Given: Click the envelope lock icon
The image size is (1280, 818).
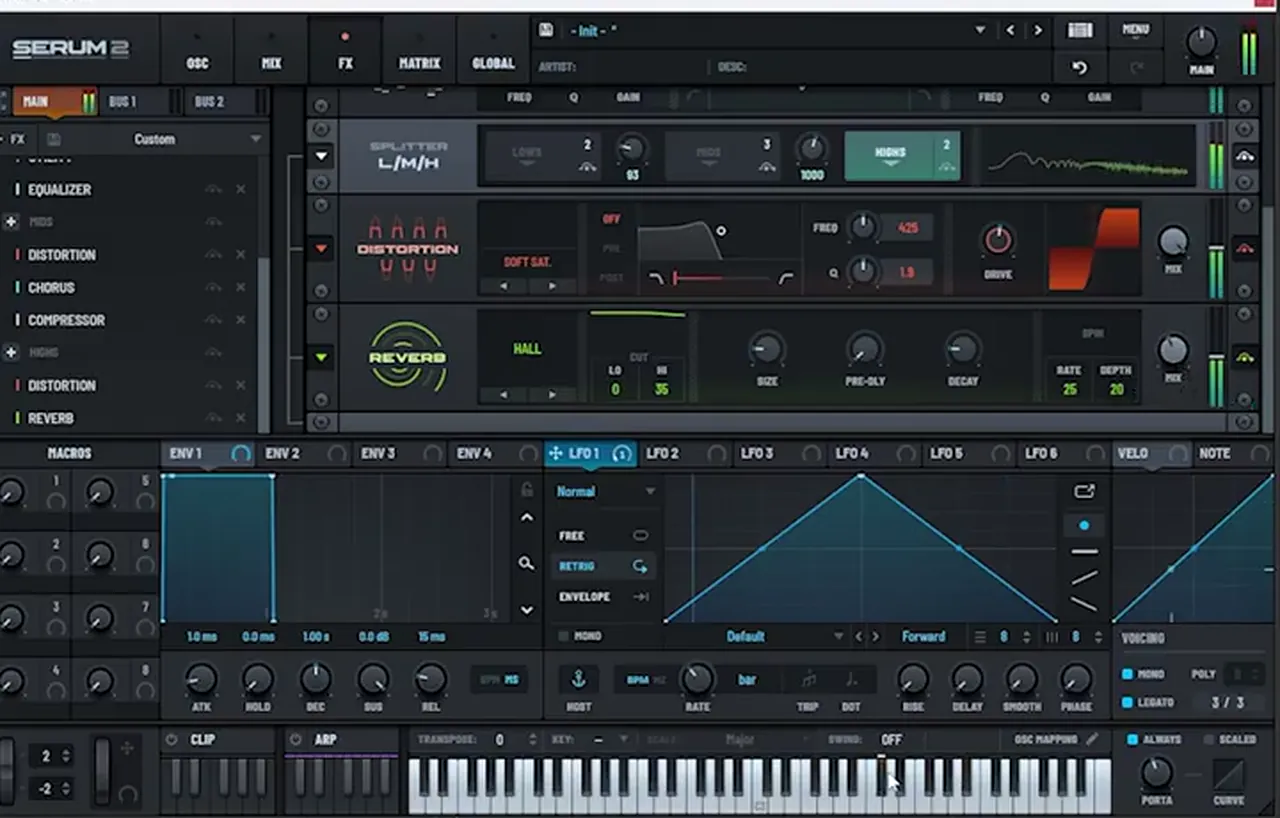Looking at the screenshot, I should (x=527, y=489).
